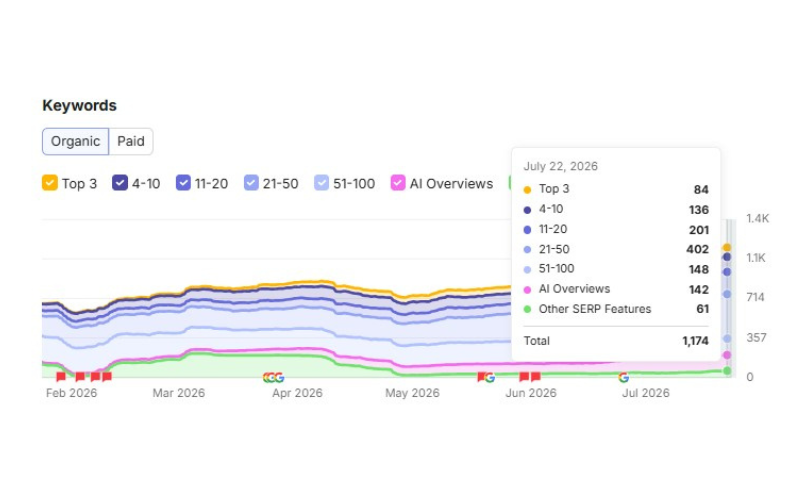Click 21-50 value 402 in tooltip
This screenshot has width=800, height=500.
coord(697,249)
